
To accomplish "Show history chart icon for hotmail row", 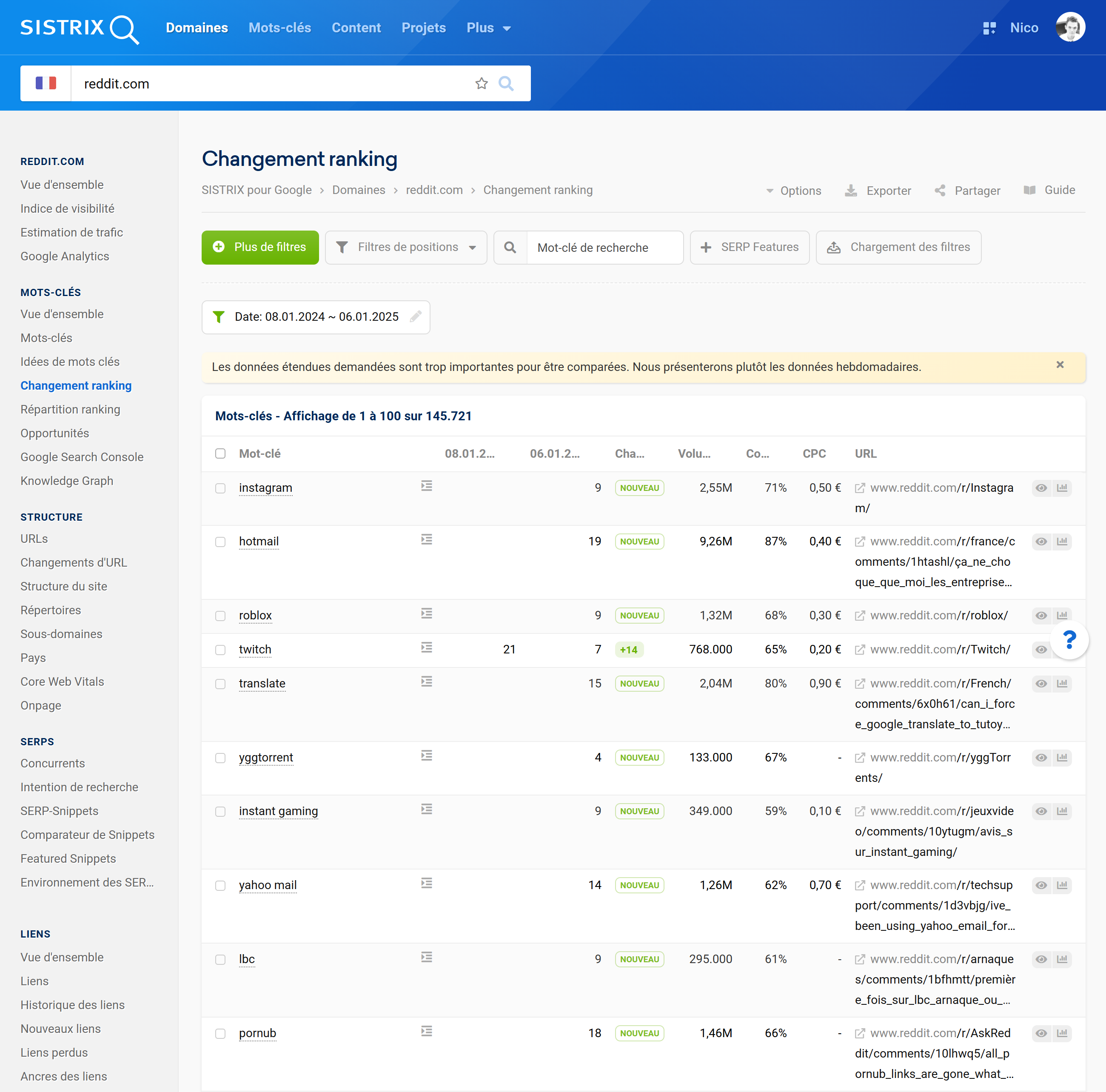I will [1062, 542].
